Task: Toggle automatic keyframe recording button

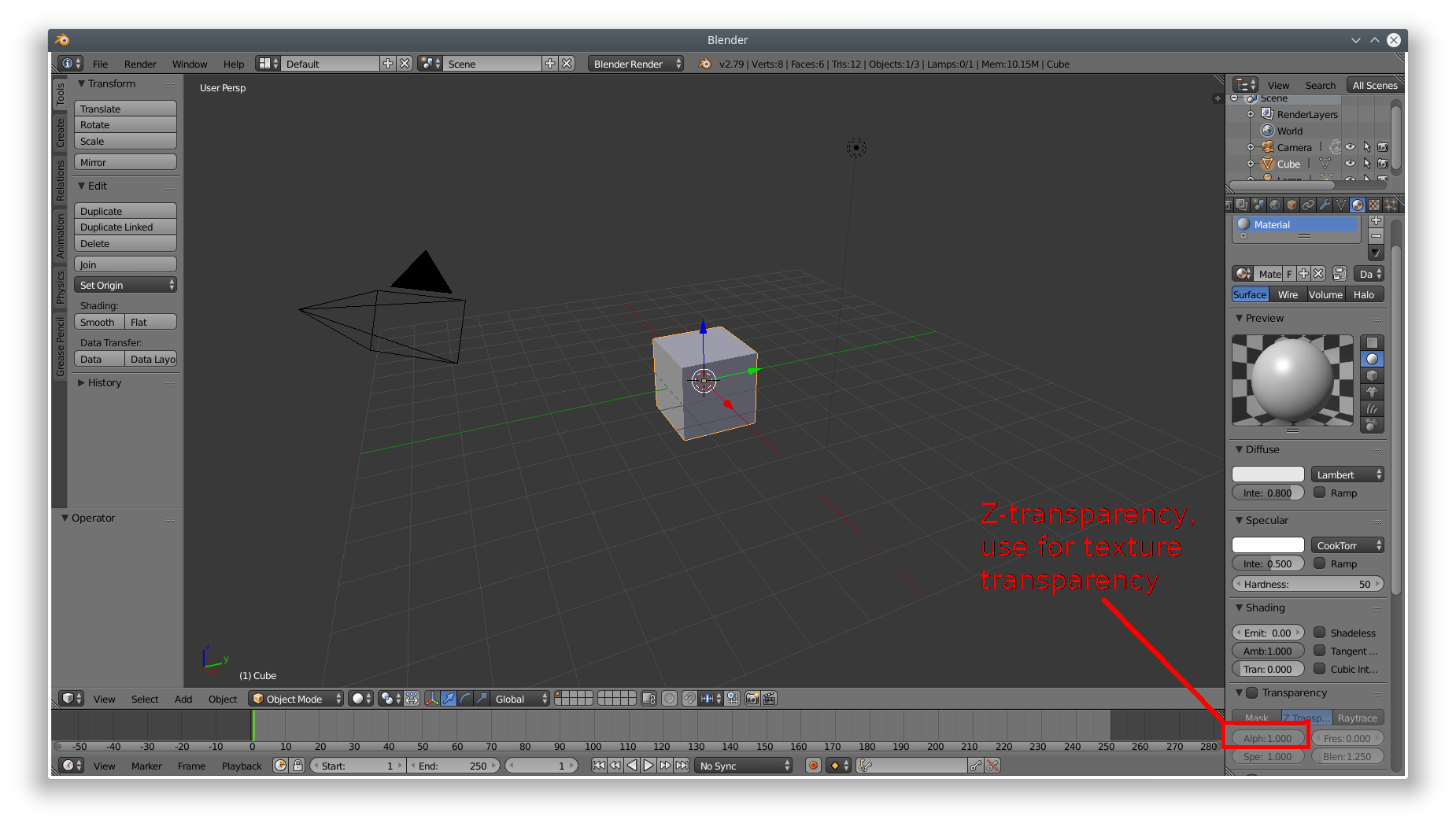Action: 812,765
